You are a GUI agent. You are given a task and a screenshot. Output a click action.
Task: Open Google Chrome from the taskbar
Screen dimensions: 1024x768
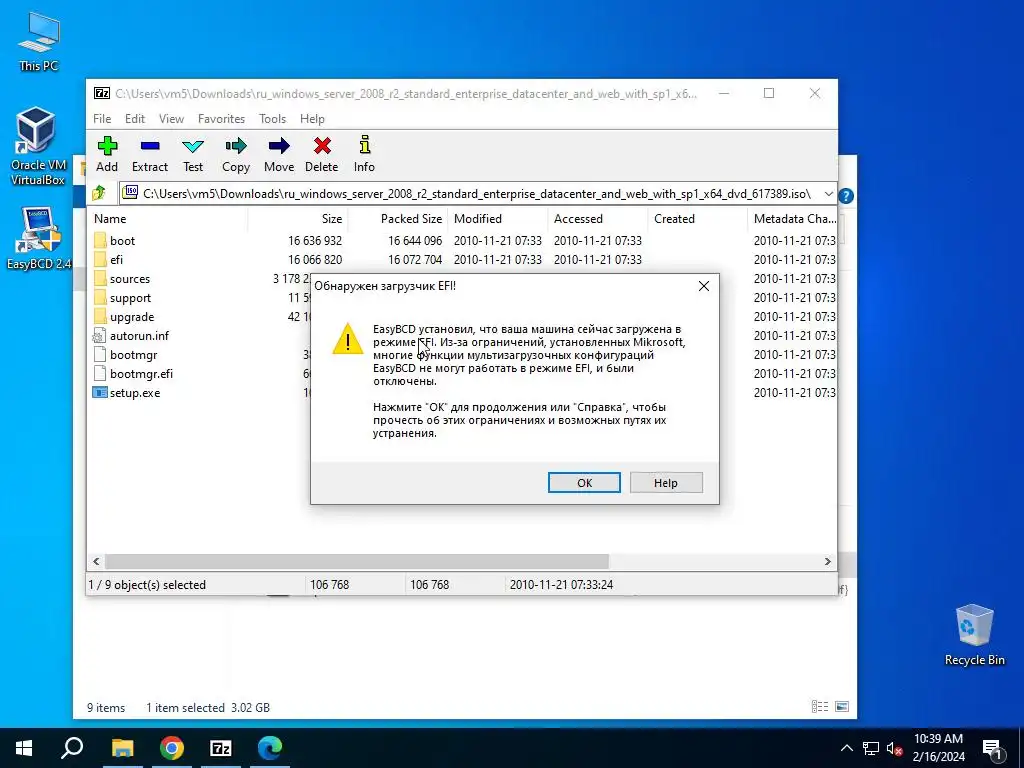(x=172, y=748)
